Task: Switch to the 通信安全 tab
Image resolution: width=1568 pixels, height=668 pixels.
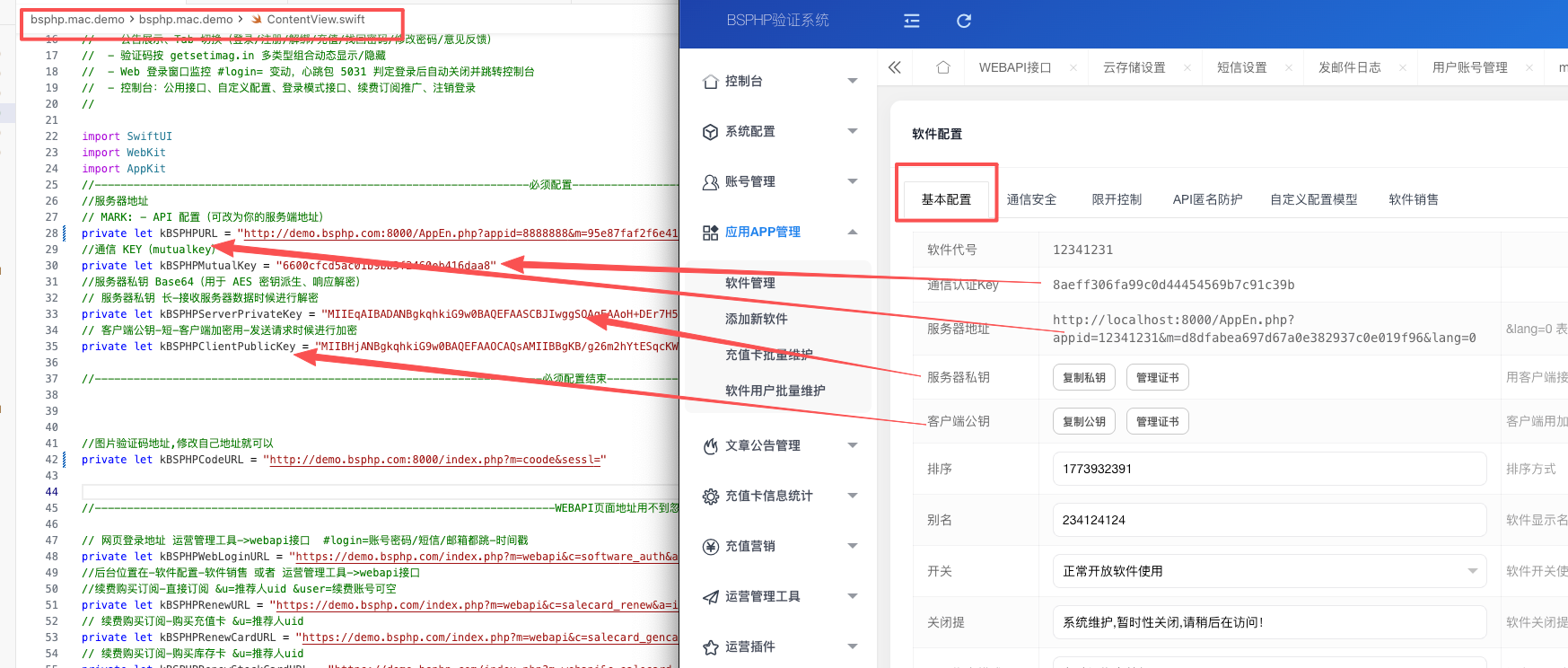Action: point(1031,199)
